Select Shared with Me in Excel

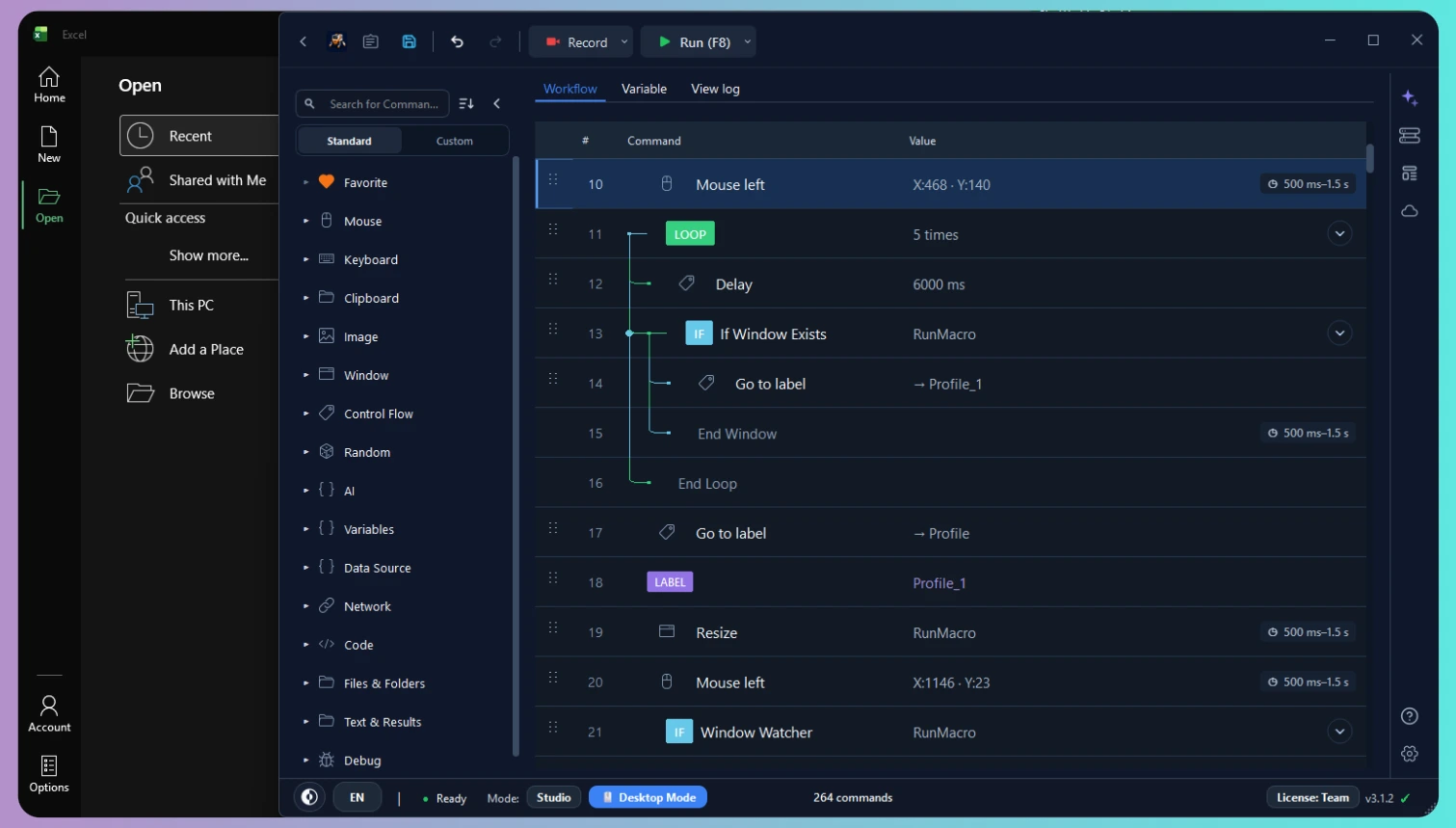[x=199, y=180]
